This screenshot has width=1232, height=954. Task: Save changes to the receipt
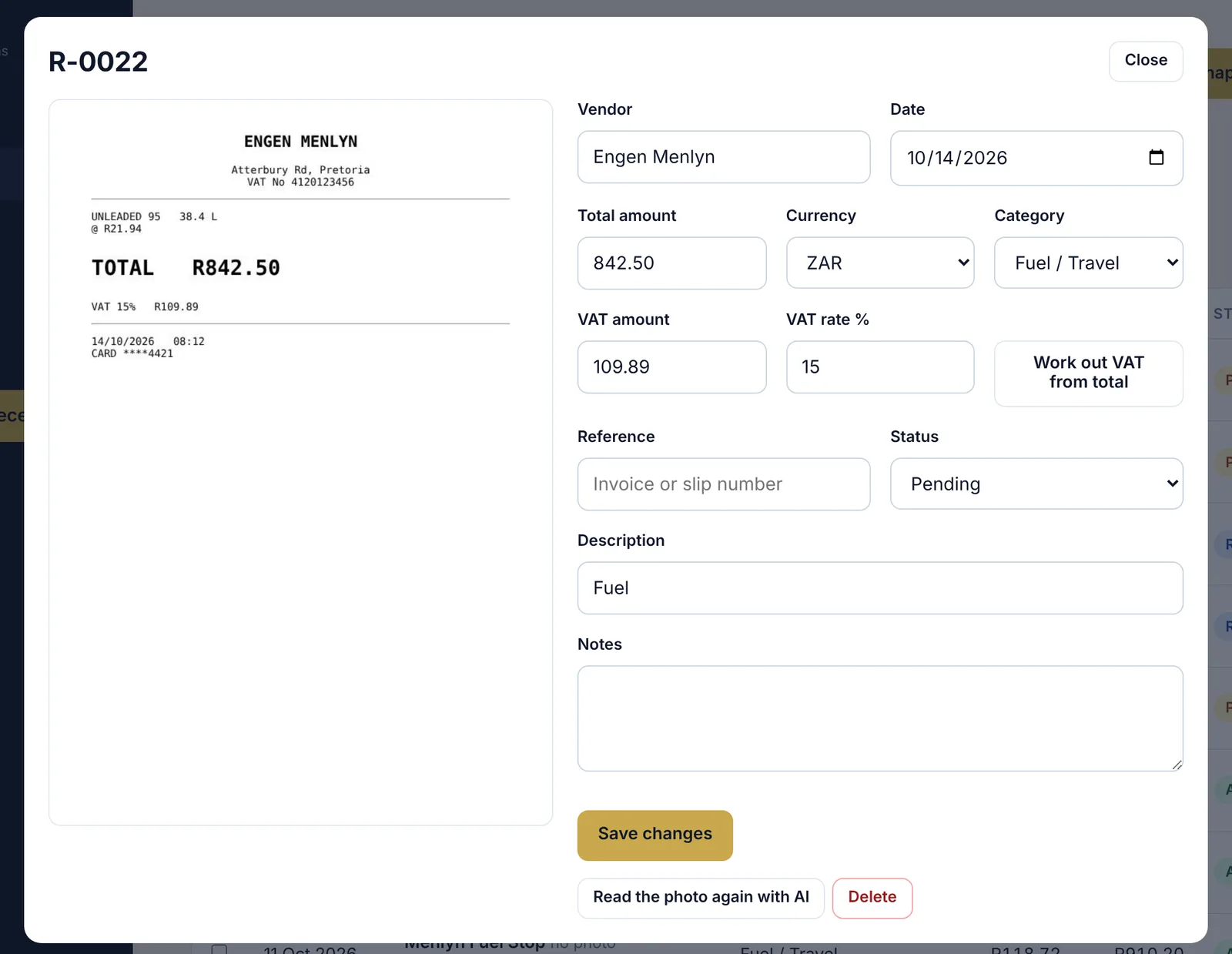pyautogui.click(x=654, y=835)
